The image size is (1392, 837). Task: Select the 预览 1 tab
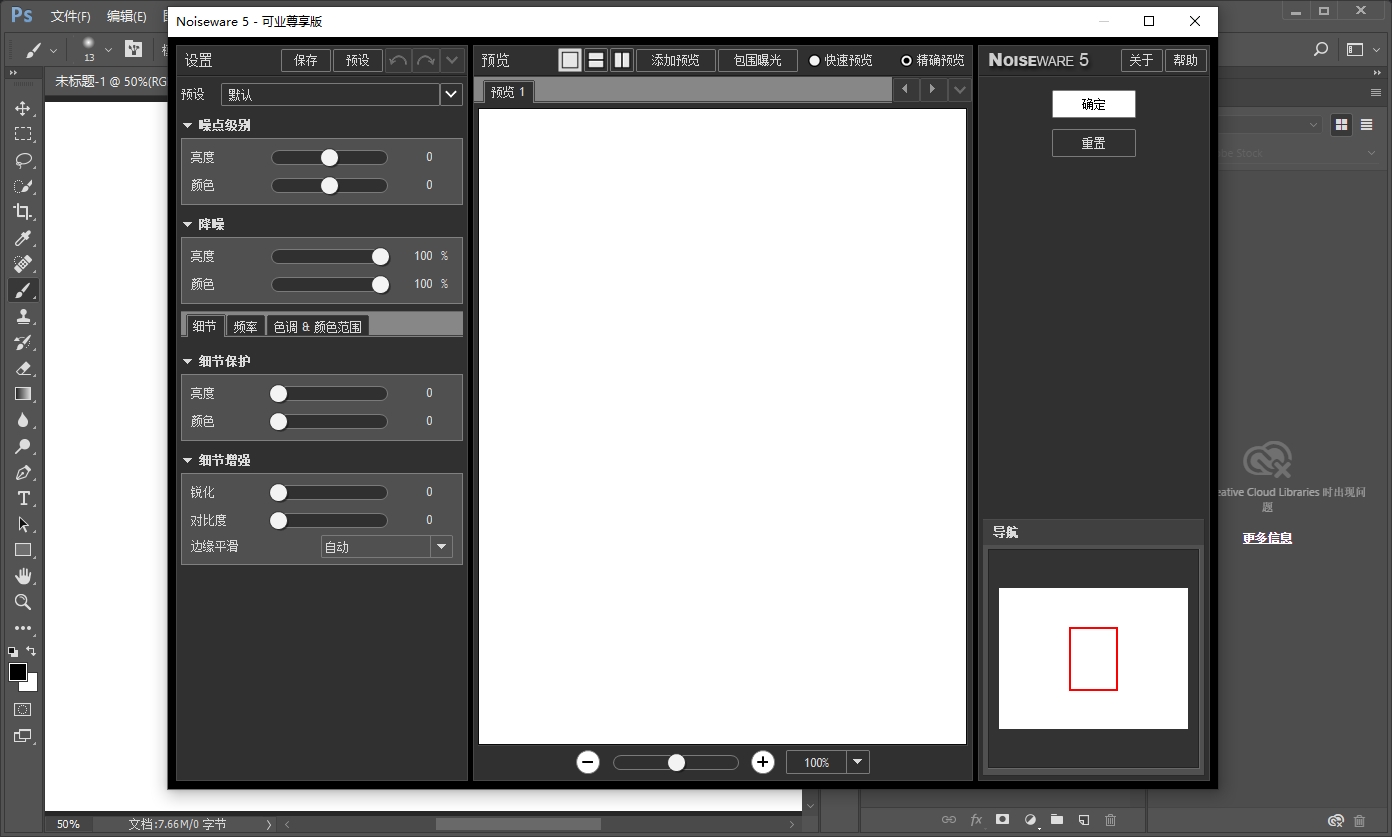click(x=509, y=91)
